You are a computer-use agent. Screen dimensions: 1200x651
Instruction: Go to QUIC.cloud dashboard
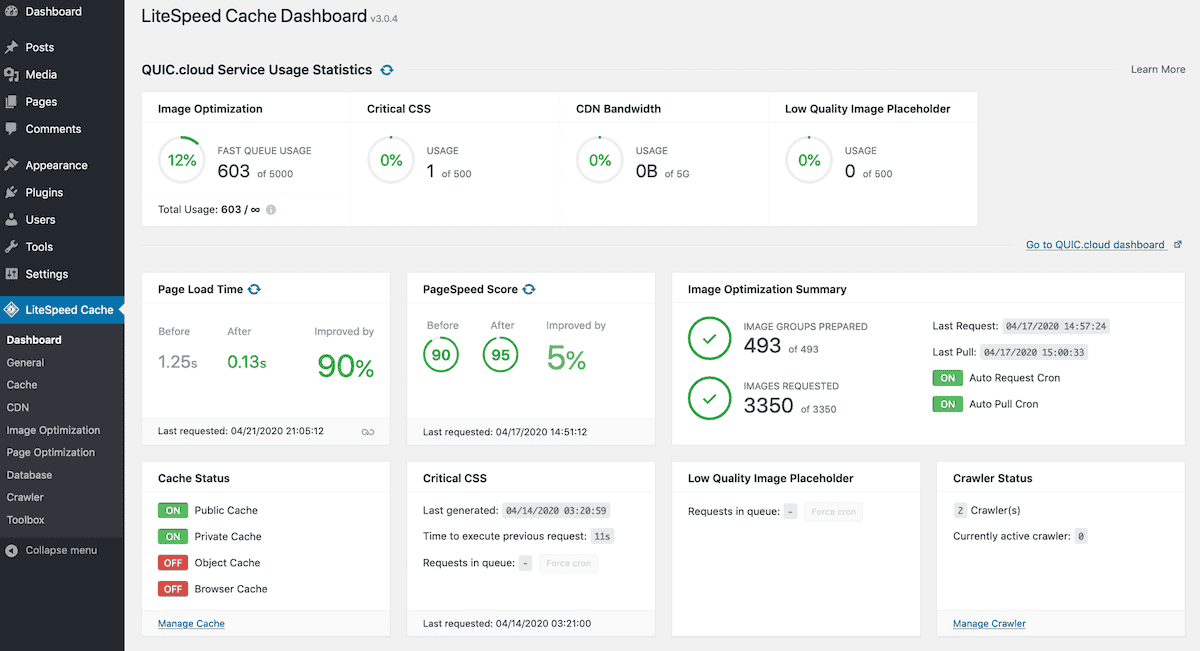pos(1096,244)
